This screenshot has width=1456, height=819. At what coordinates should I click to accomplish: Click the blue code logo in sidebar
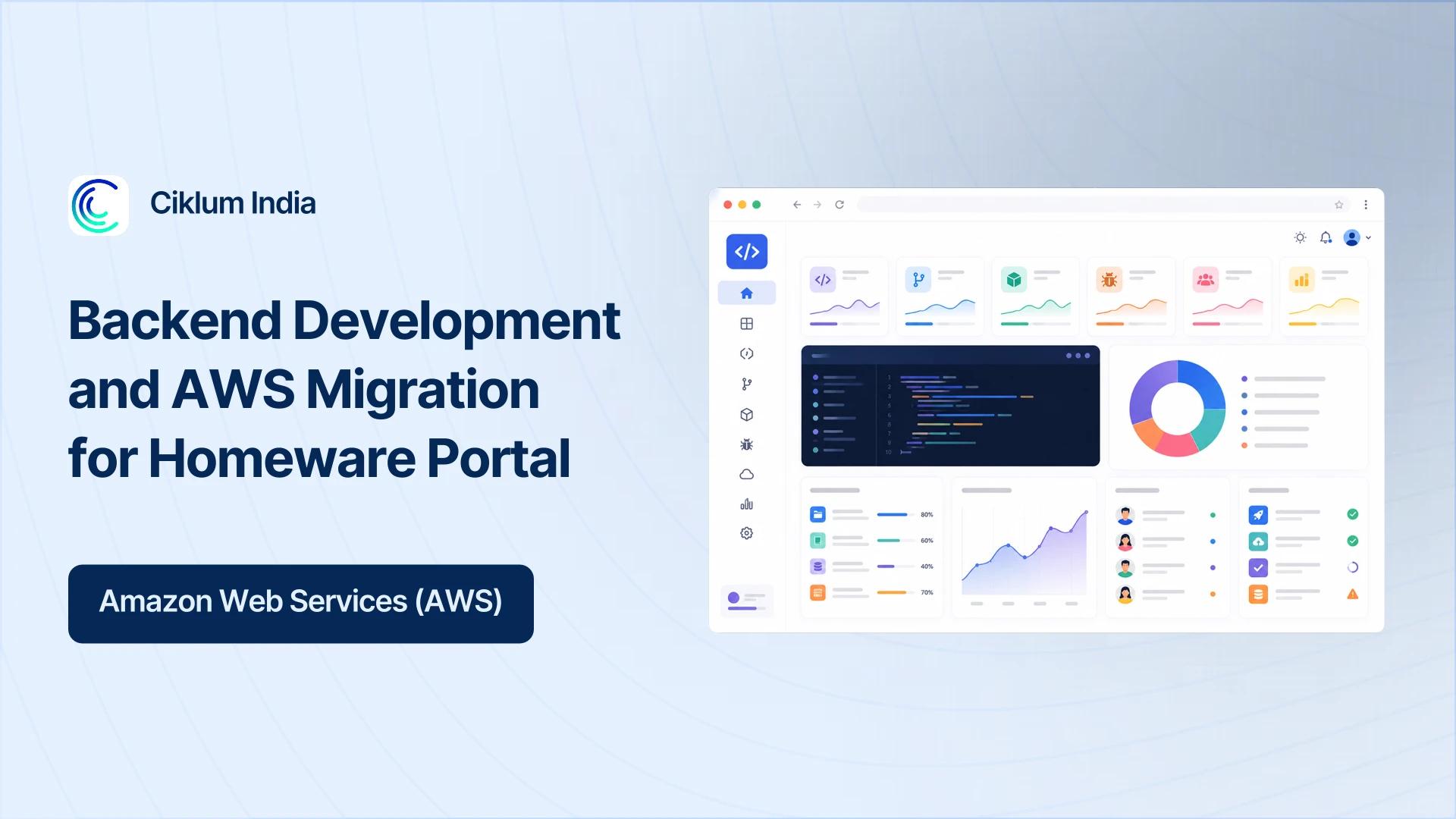pos(747,252)
